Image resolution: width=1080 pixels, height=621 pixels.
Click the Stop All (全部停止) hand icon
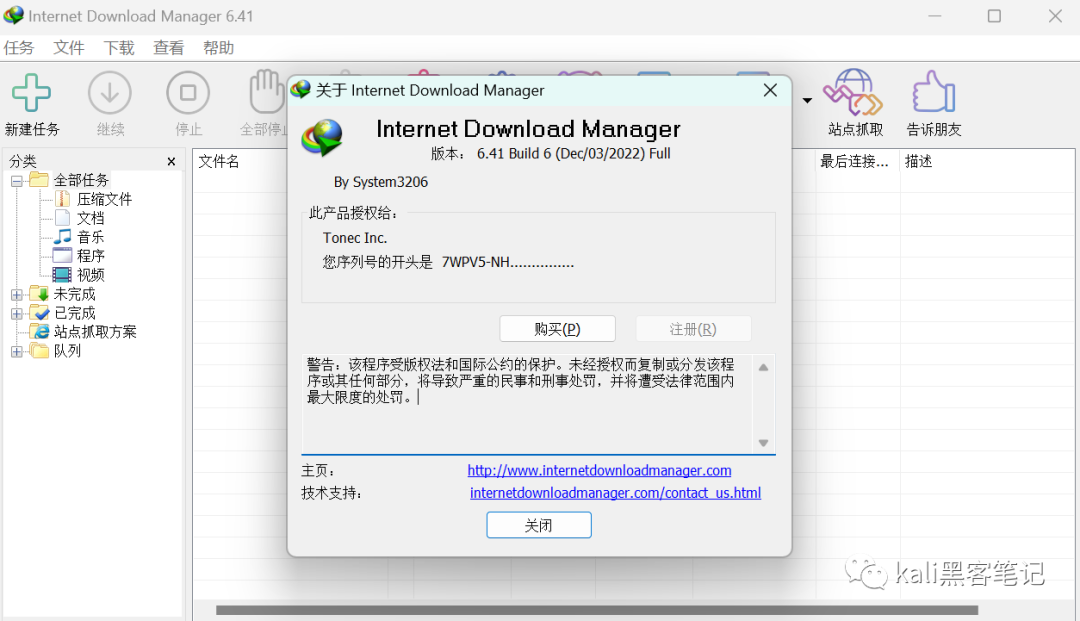pyautogui.click(x=267, y=92)
